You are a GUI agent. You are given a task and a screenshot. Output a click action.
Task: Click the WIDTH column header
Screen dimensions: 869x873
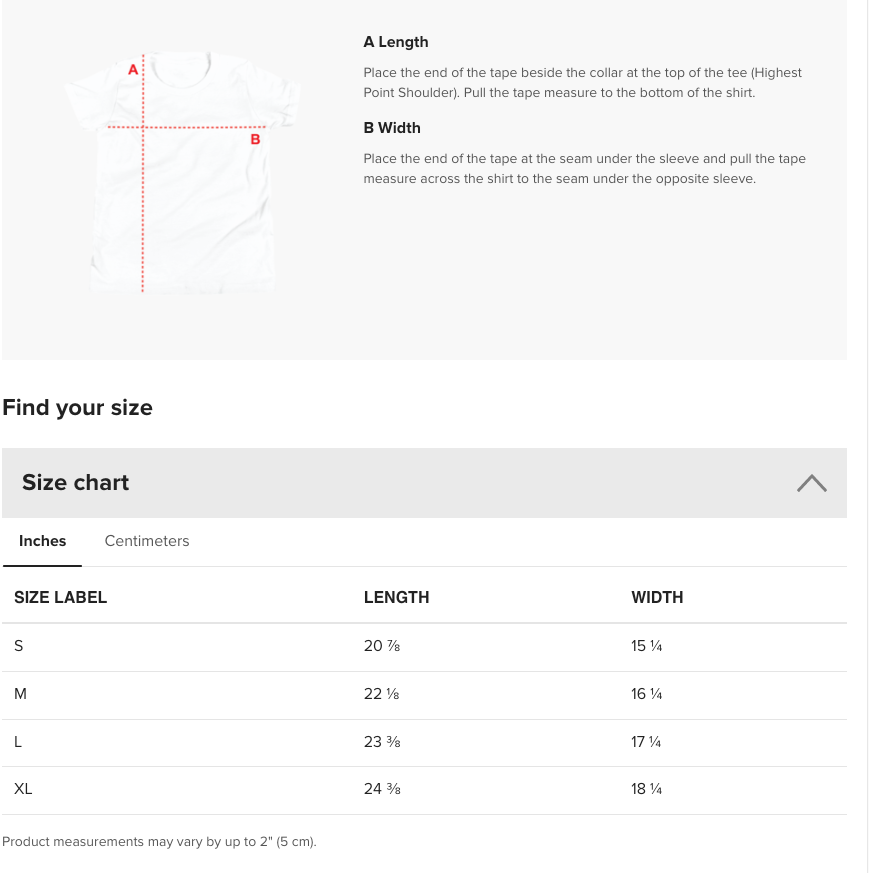click(657, 597)
